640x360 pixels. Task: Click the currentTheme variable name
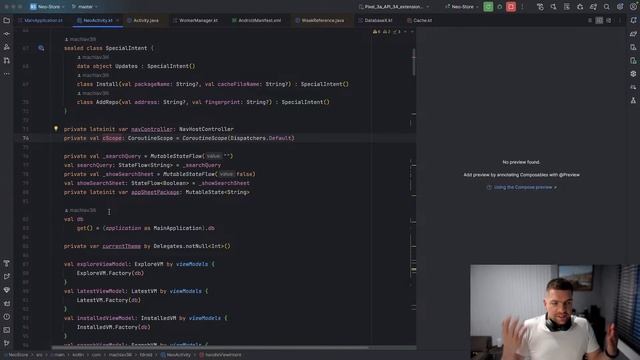121,246
